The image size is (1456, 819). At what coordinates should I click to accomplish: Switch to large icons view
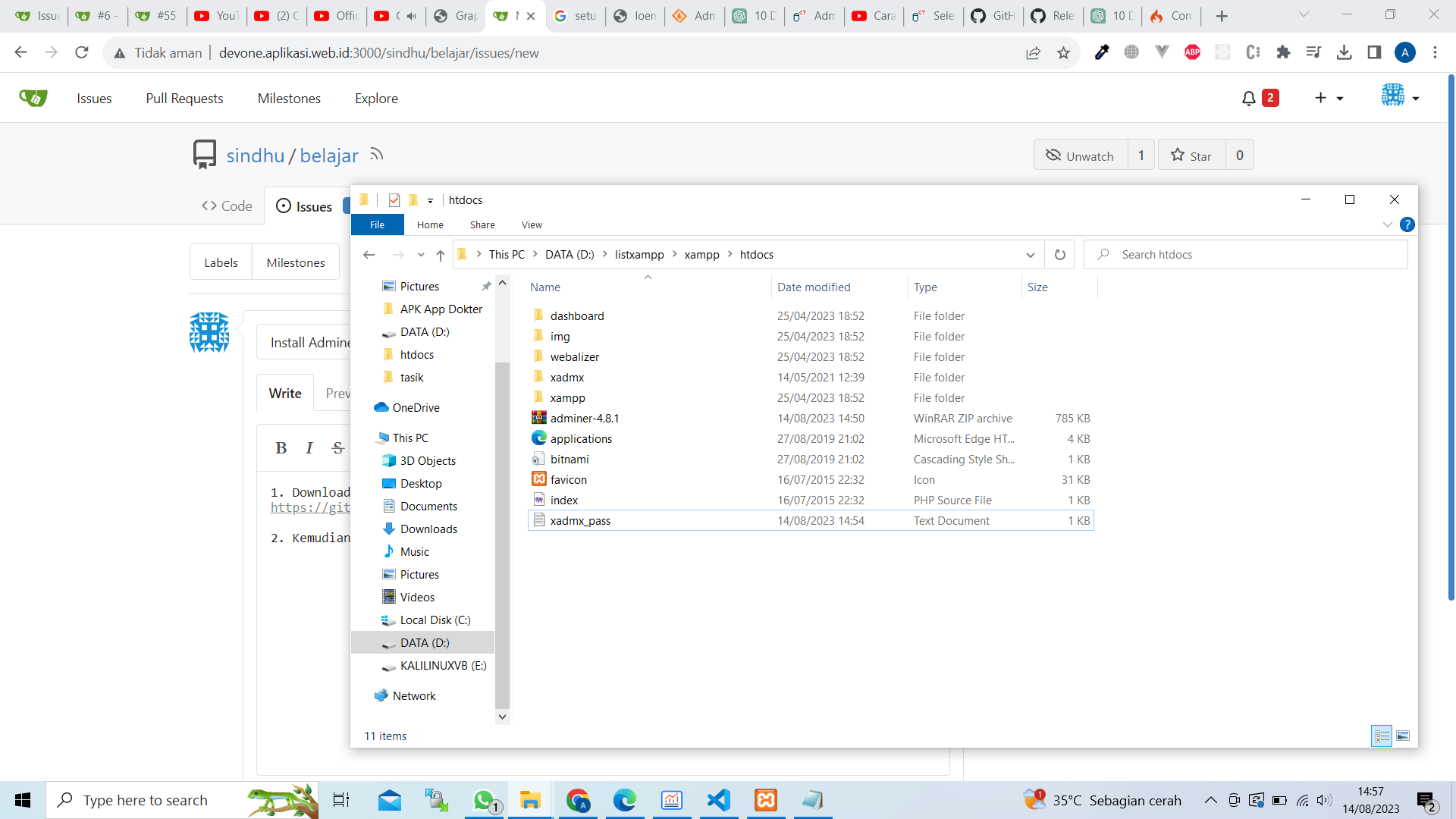(x=1403, y=736)
